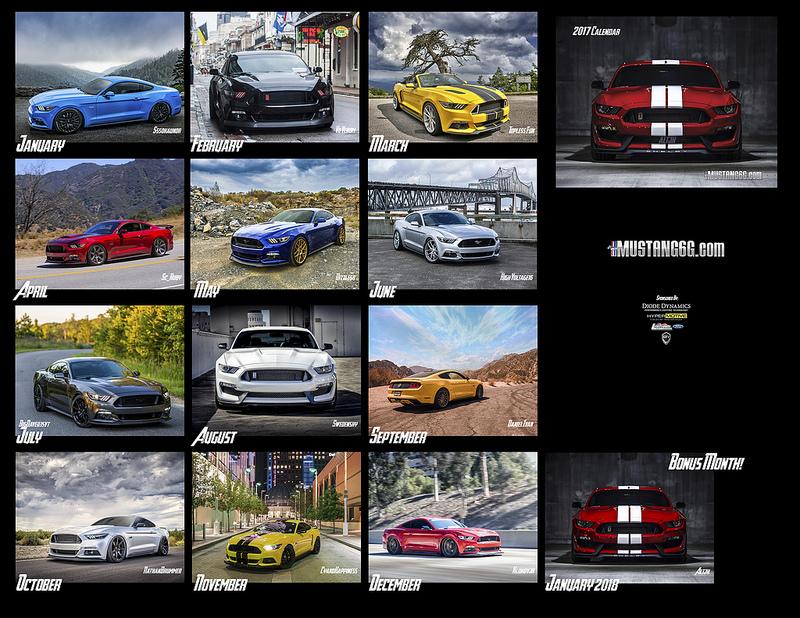Open the November yellow striped Mustang photo
800x618 pixels.
click(276, 517)
